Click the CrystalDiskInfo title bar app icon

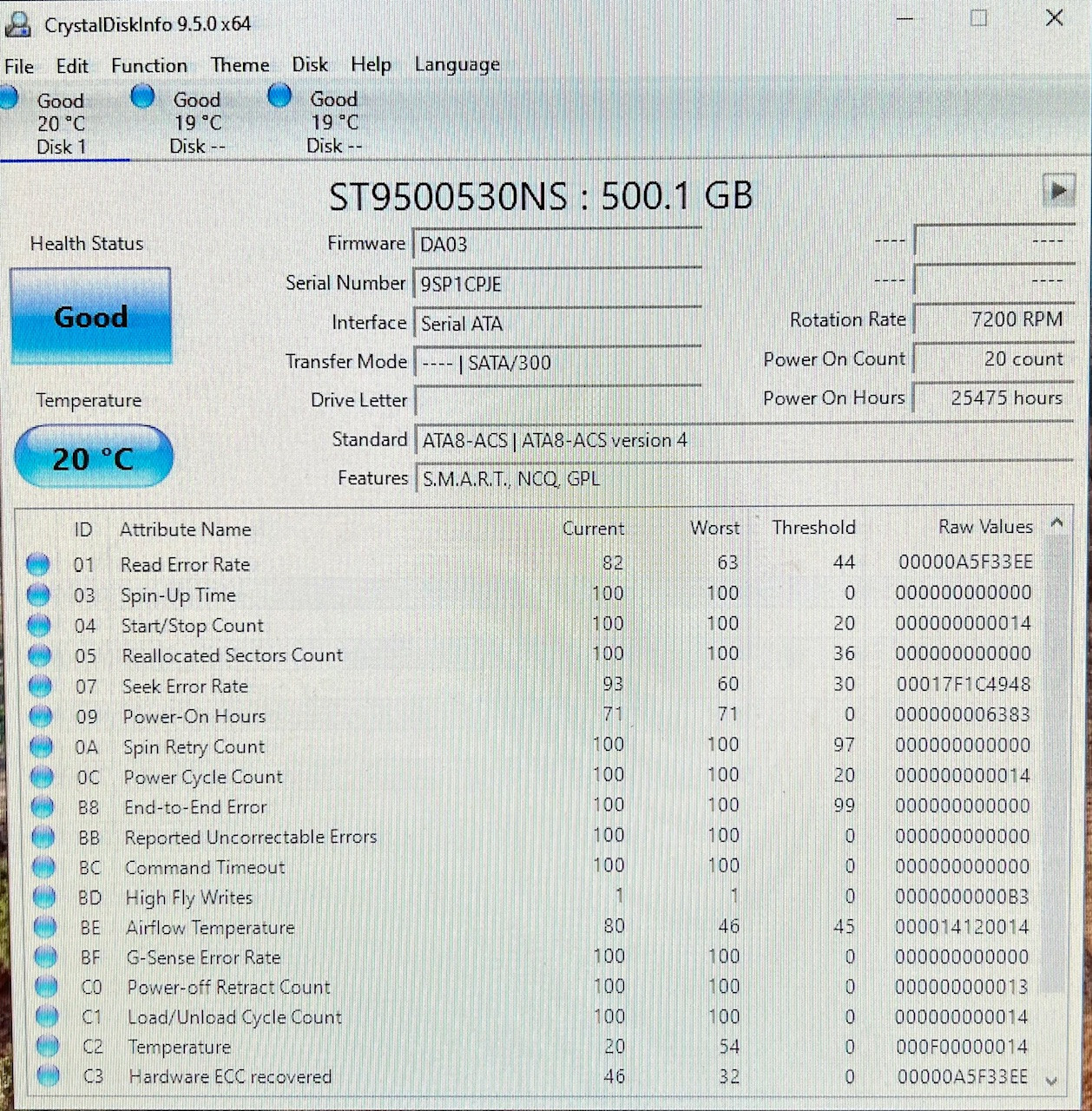[x=17, y=23]
